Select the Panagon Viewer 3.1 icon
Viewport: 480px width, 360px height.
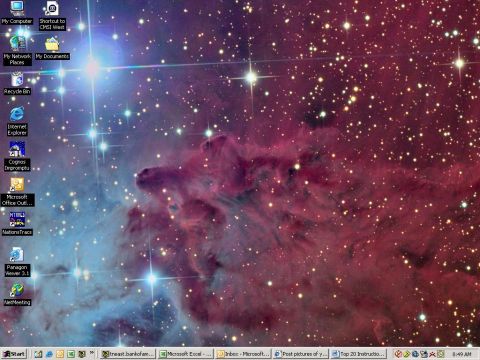(x=17, y=262)
